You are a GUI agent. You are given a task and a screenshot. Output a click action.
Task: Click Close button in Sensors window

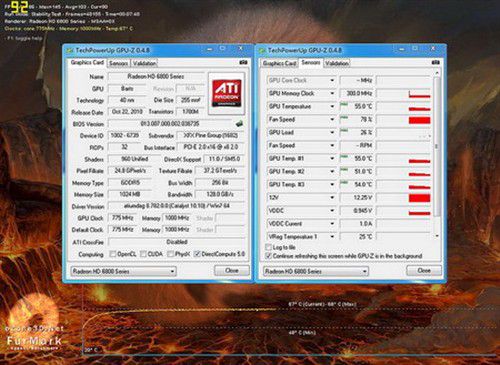coord(424,270)
